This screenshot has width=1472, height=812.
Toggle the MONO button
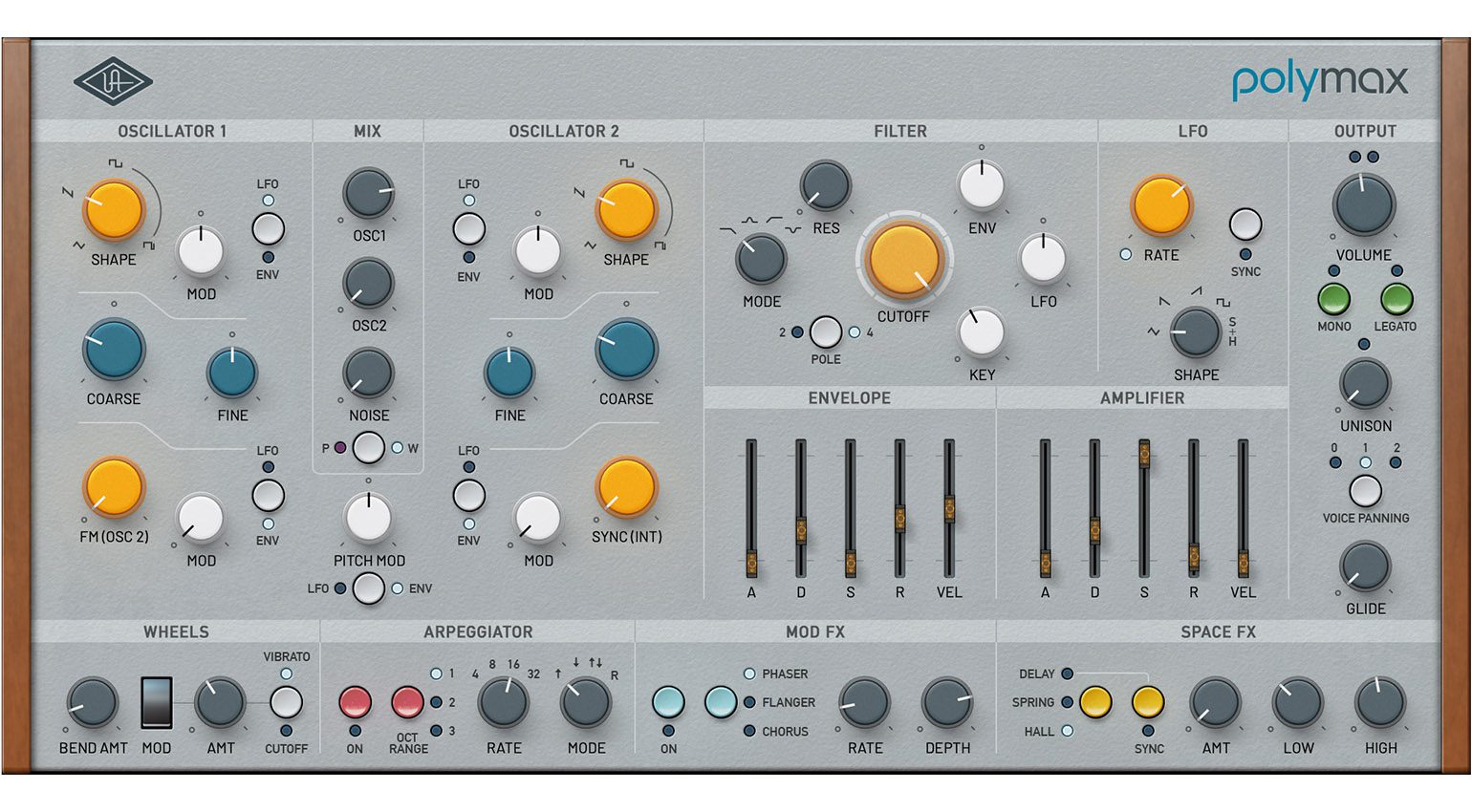tap(1334, 299)
